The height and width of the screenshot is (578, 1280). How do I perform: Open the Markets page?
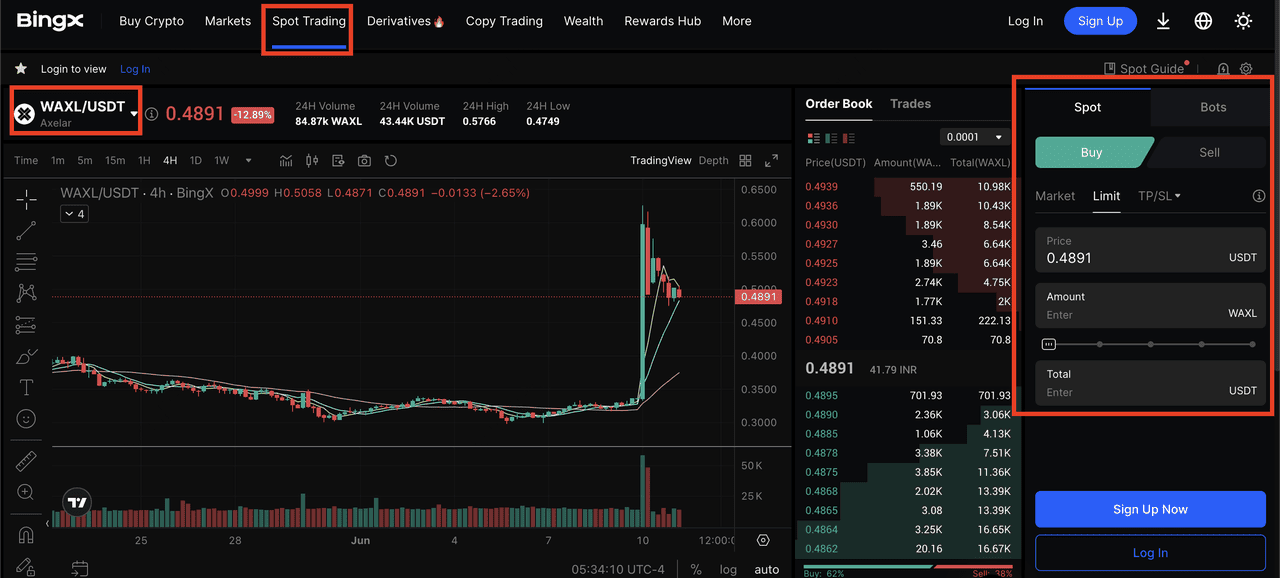(228, 21)
